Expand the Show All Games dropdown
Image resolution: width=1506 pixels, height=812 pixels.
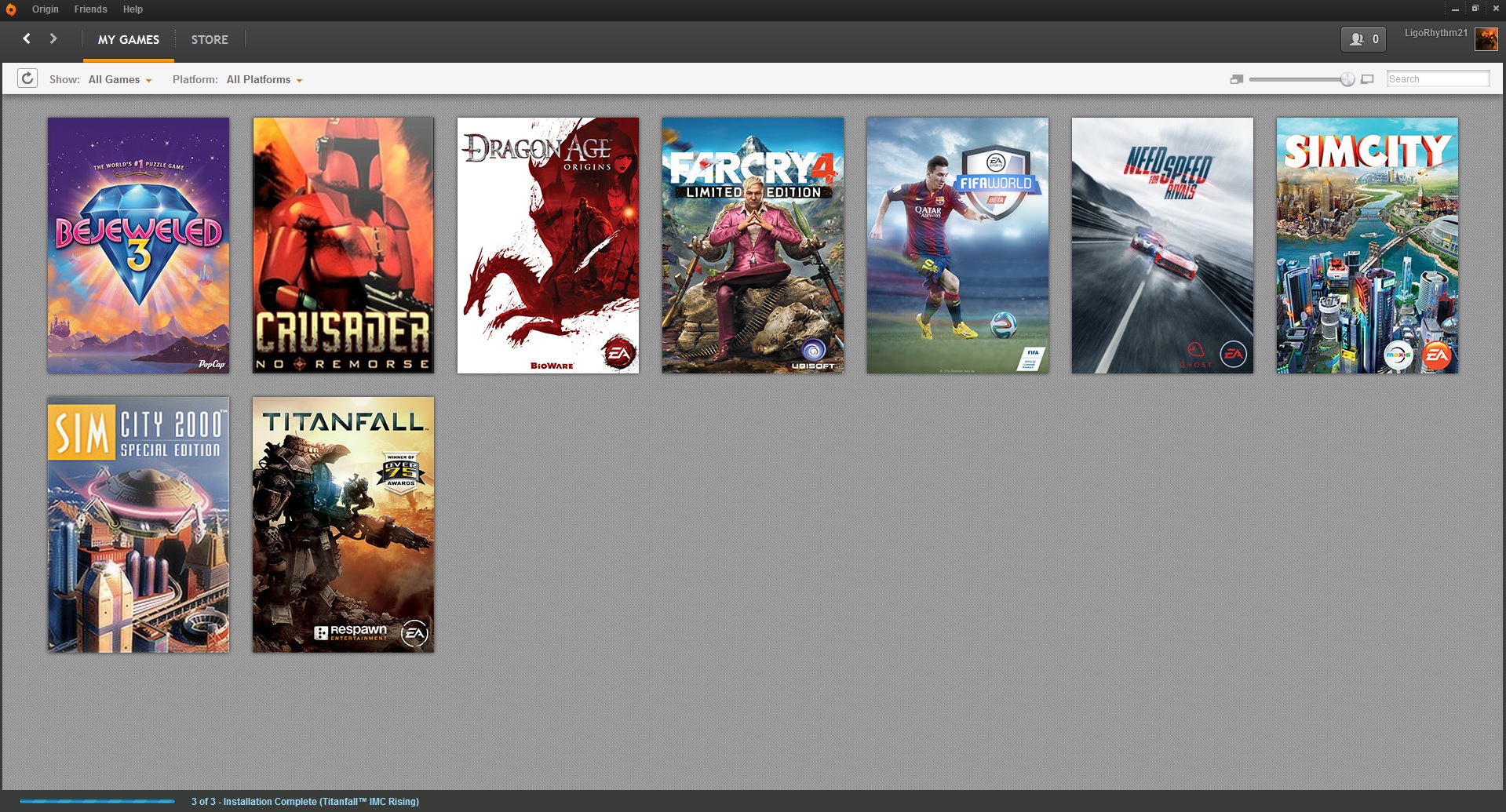pyautogui.click(x=120, y=79)
